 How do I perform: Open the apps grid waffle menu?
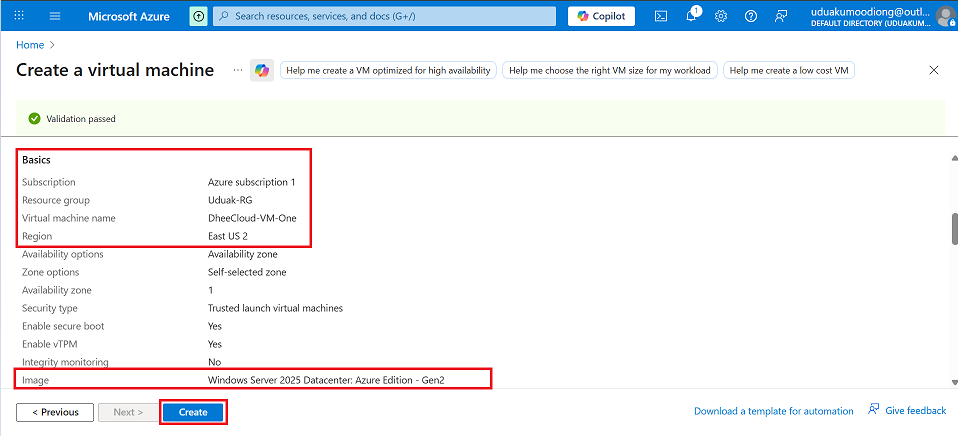[19, 16]
